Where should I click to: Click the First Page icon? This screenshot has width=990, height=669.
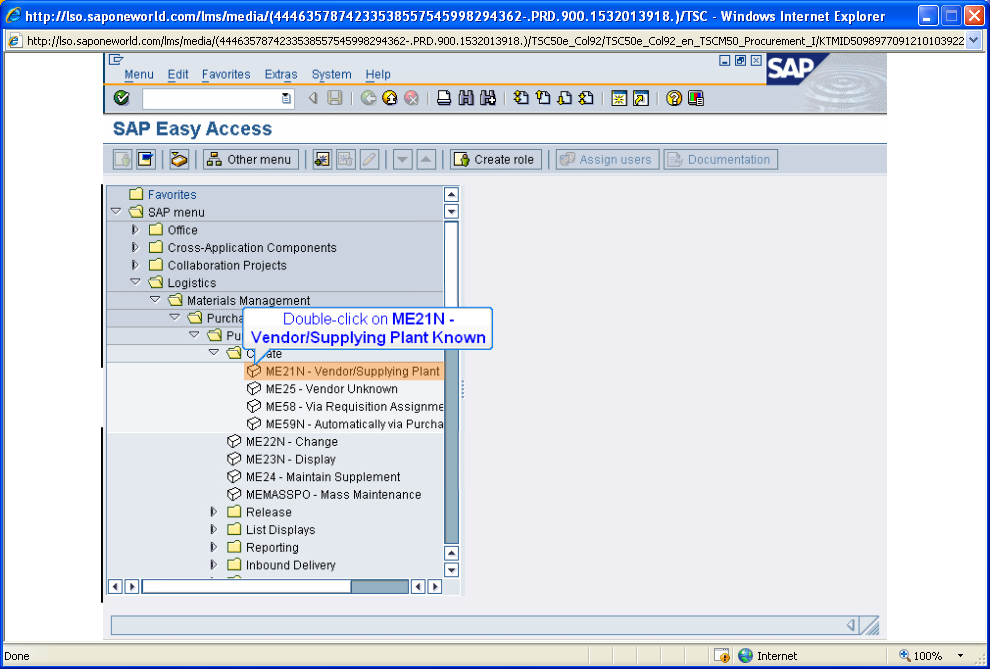click(521, 98)
